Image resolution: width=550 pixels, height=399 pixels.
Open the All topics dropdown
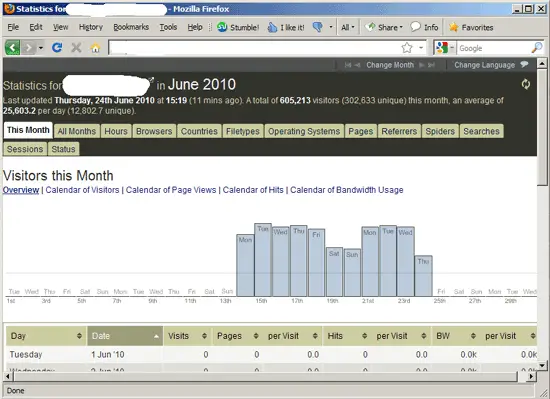pos(348,27)
